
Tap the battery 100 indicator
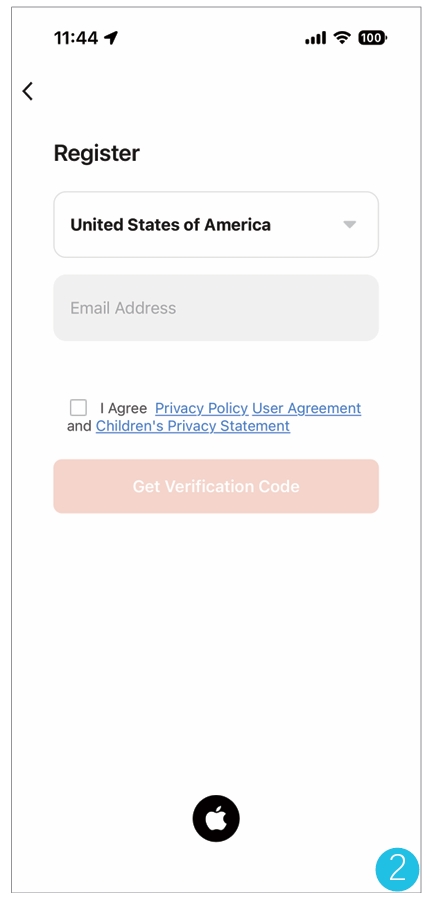pos(373,38)
